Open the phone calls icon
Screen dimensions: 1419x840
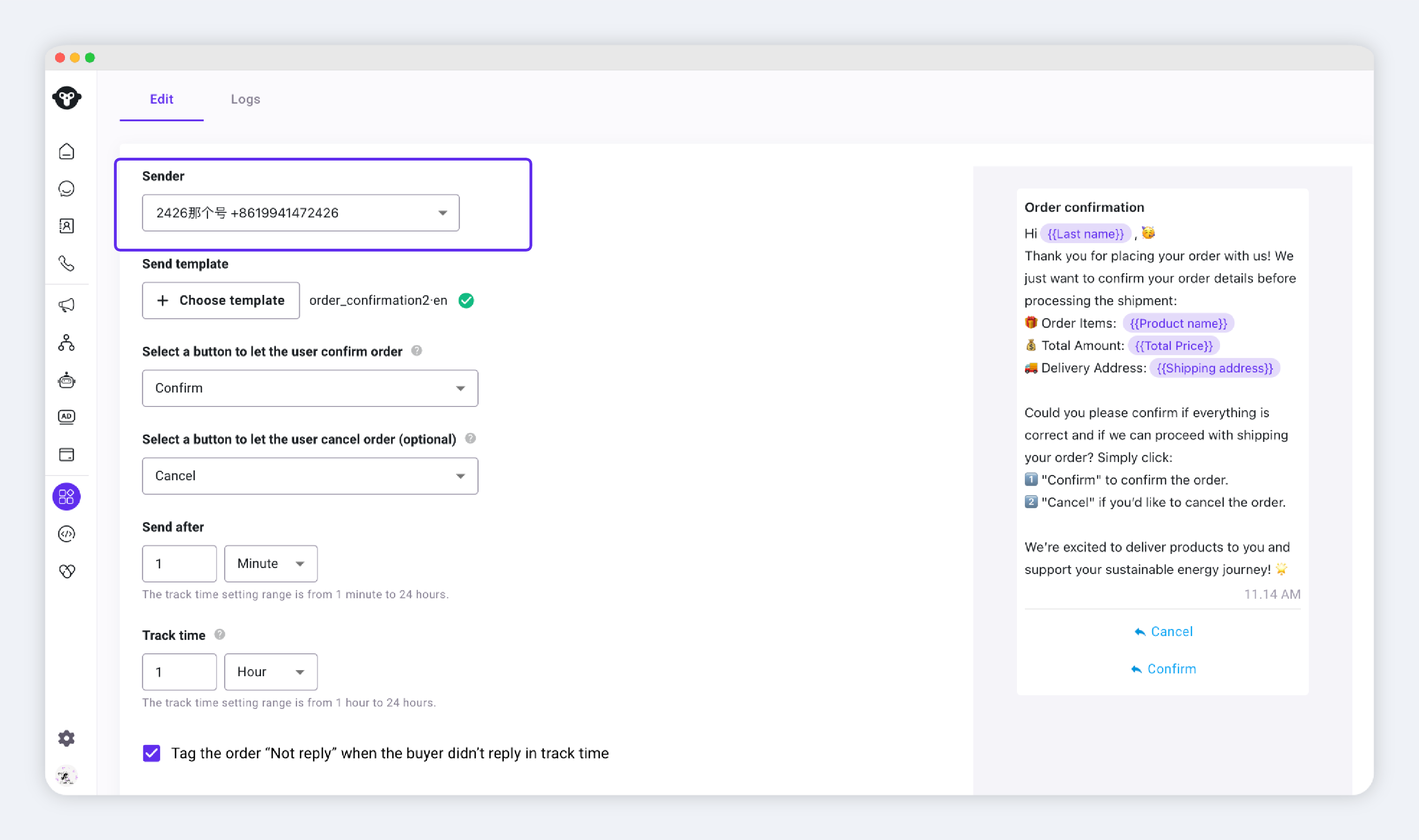point(66,263)
